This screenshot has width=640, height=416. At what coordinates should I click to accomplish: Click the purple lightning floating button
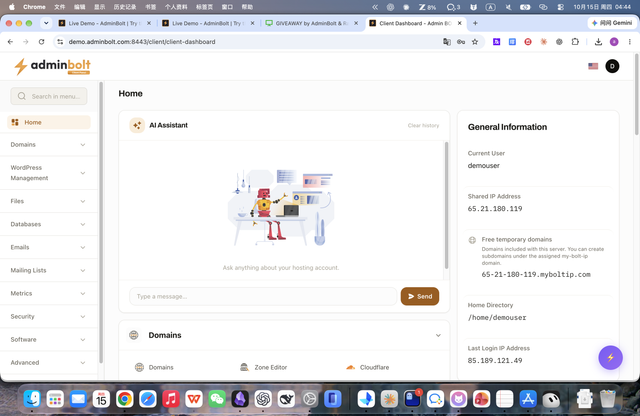pyautogui.click(x=610, y=358)
